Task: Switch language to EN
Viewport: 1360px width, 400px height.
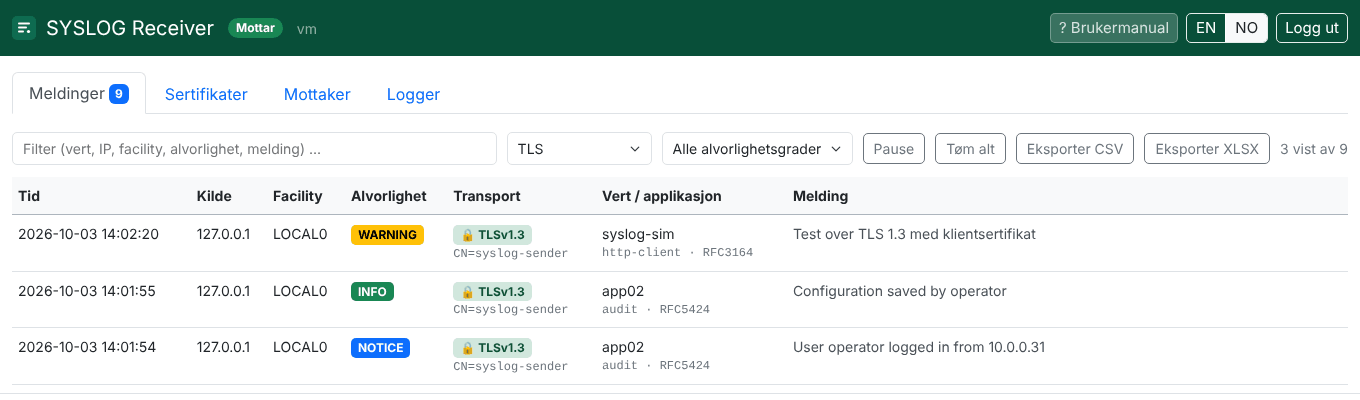Action: click(1206, 28)
